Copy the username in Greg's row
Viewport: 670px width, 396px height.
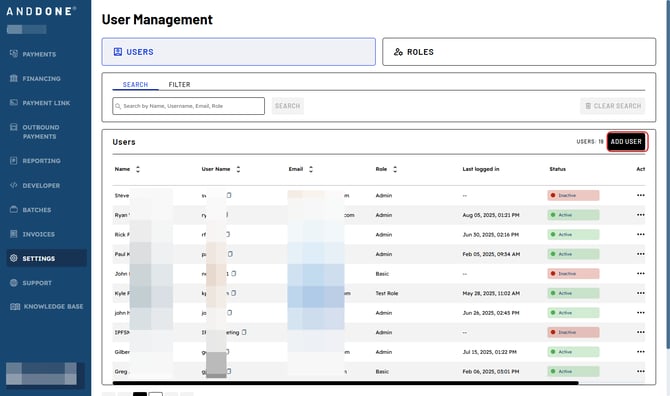(x=229, y=372)
